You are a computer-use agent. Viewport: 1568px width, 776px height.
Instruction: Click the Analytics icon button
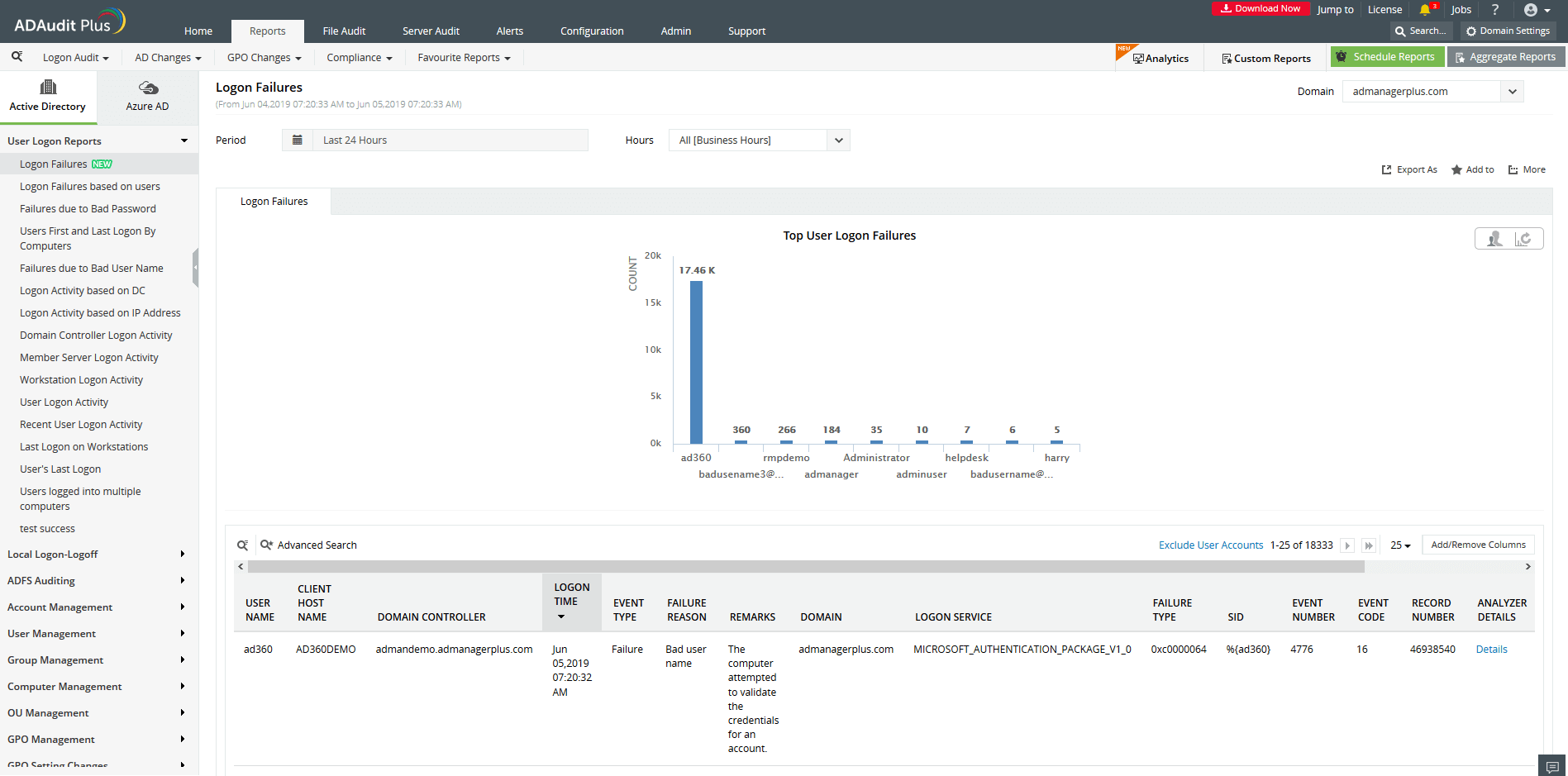point(1161,58)
